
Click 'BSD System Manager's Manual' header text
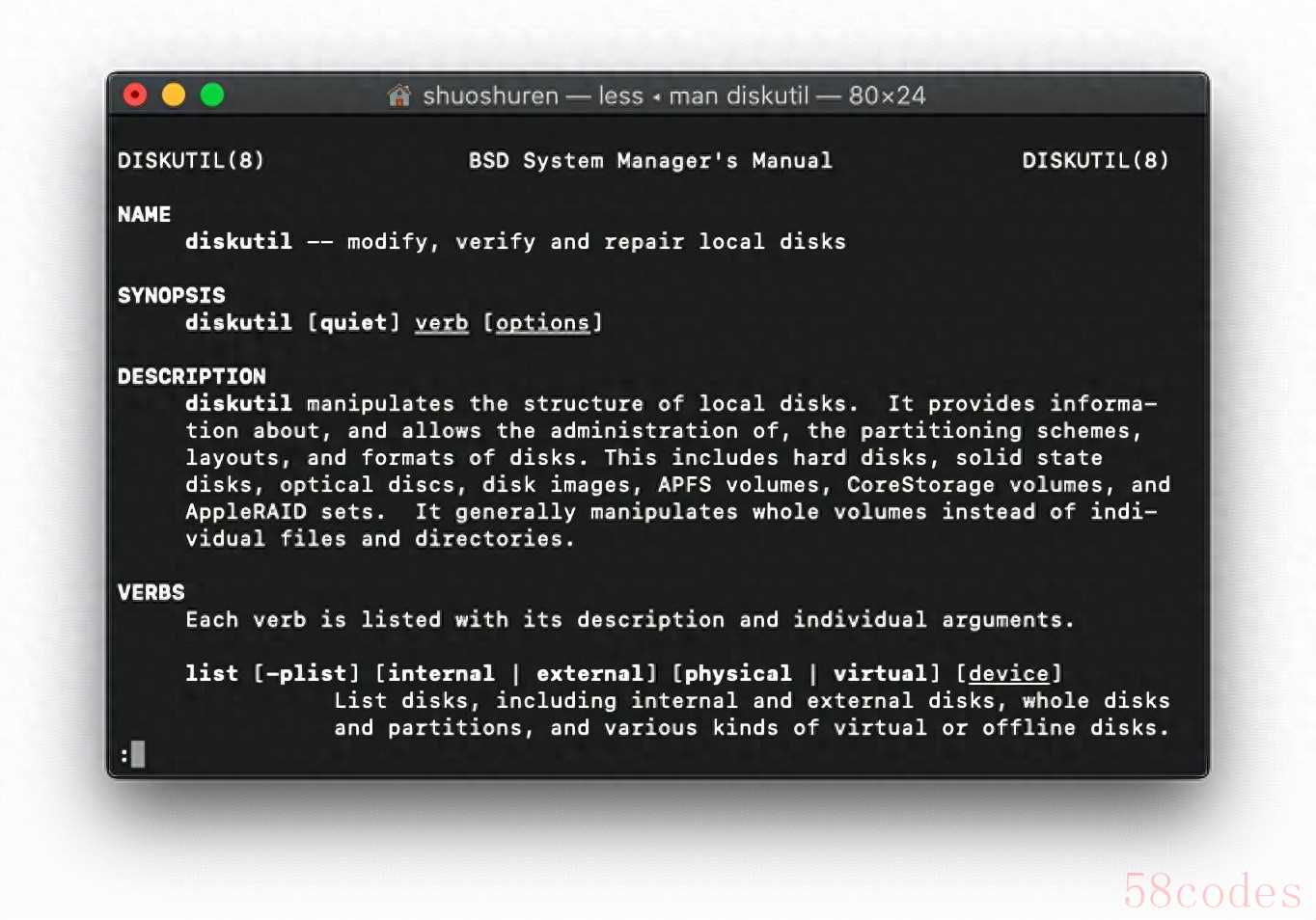pyautogui.click(x=650, y=160)
